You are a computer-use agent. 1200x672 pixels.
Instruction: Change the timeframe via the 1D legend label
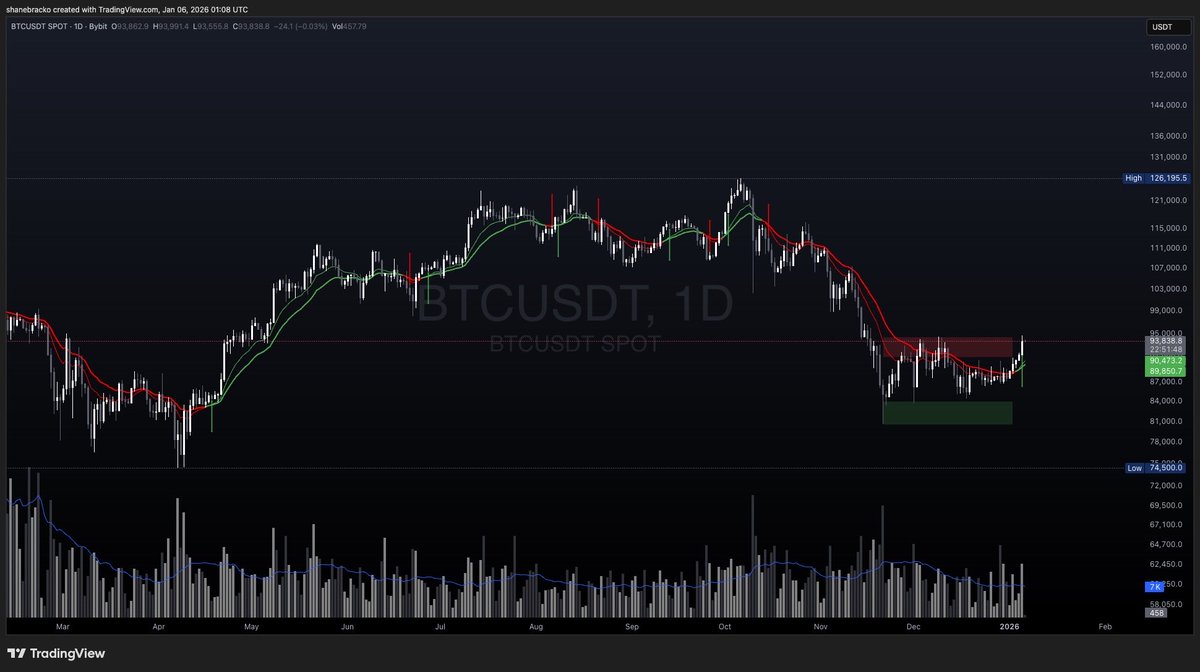(x=78, y=26)
